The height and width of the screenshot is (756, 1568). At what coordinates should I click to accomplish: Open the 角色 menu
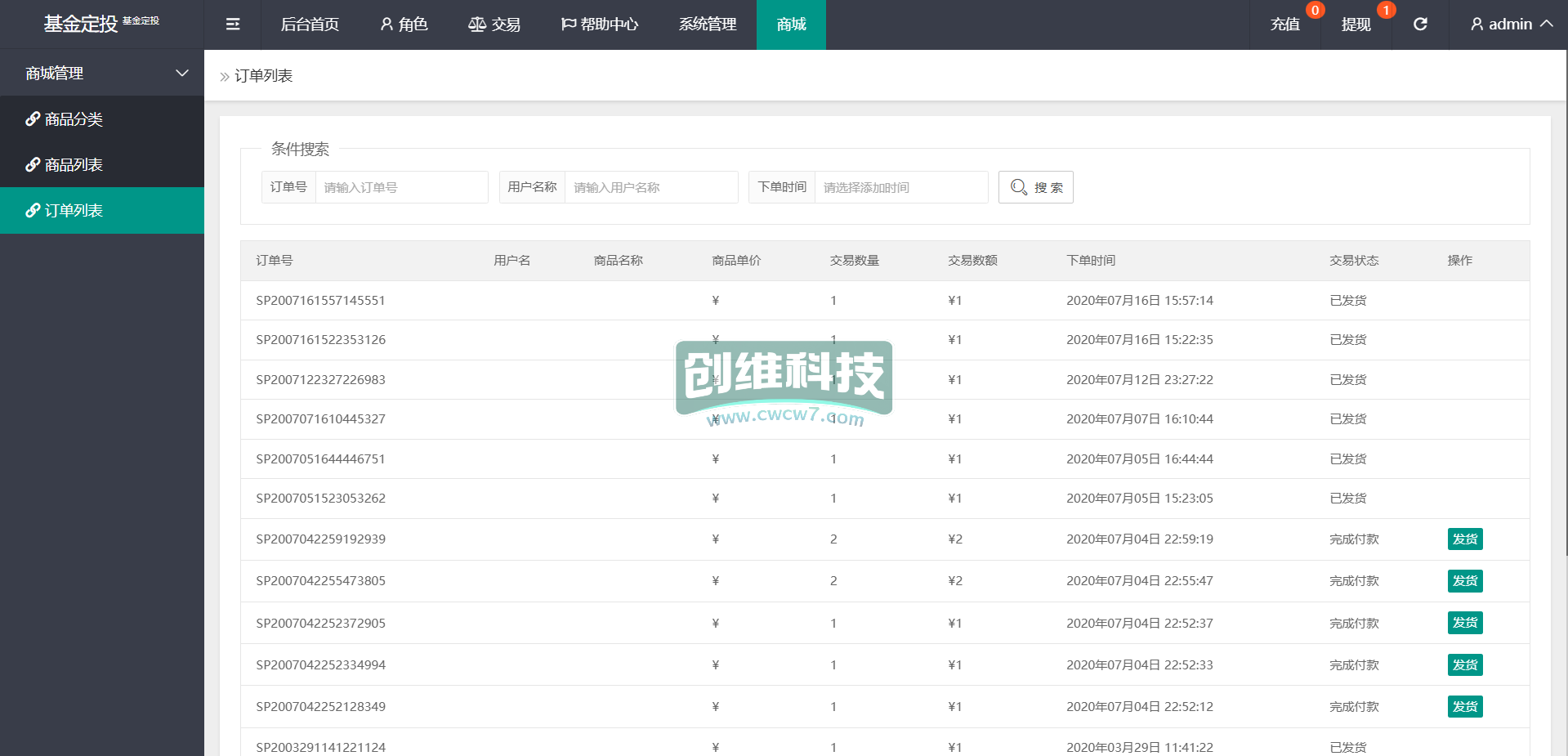tap(404, 25)
